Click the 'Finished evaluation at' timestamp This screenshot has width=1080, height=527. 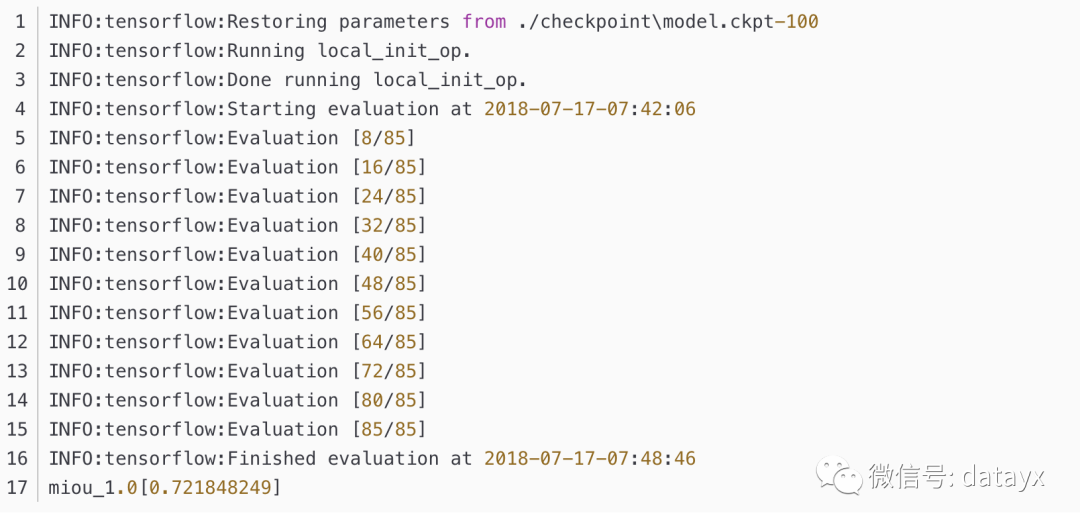pyautogui.click(x=590, y=458)
